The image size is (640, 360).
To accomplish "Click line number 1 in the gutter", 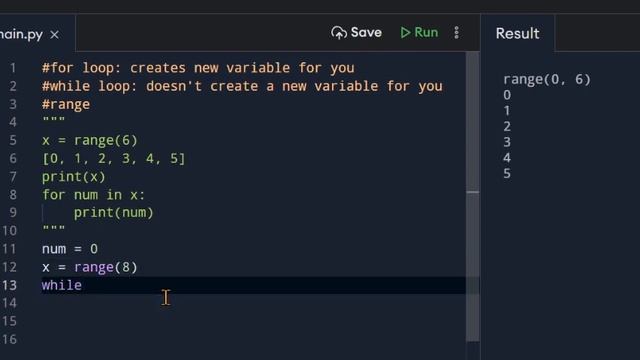I will tap(13, 68).
